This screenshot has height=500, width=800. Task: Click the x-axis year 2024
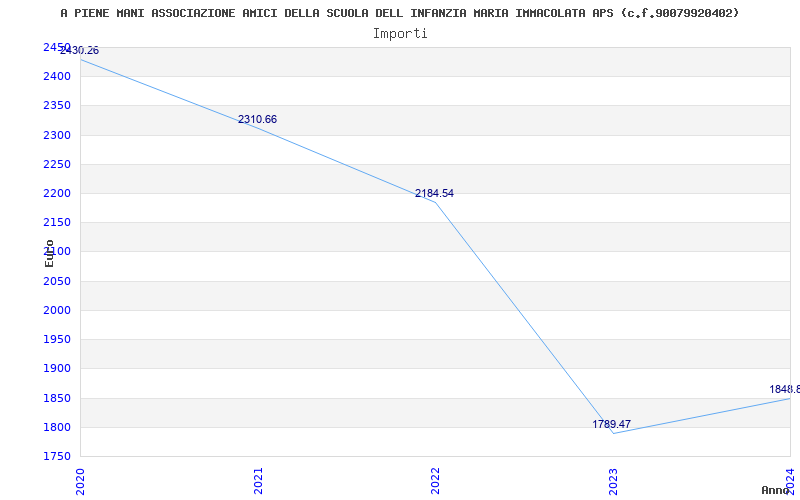(790, 481)
